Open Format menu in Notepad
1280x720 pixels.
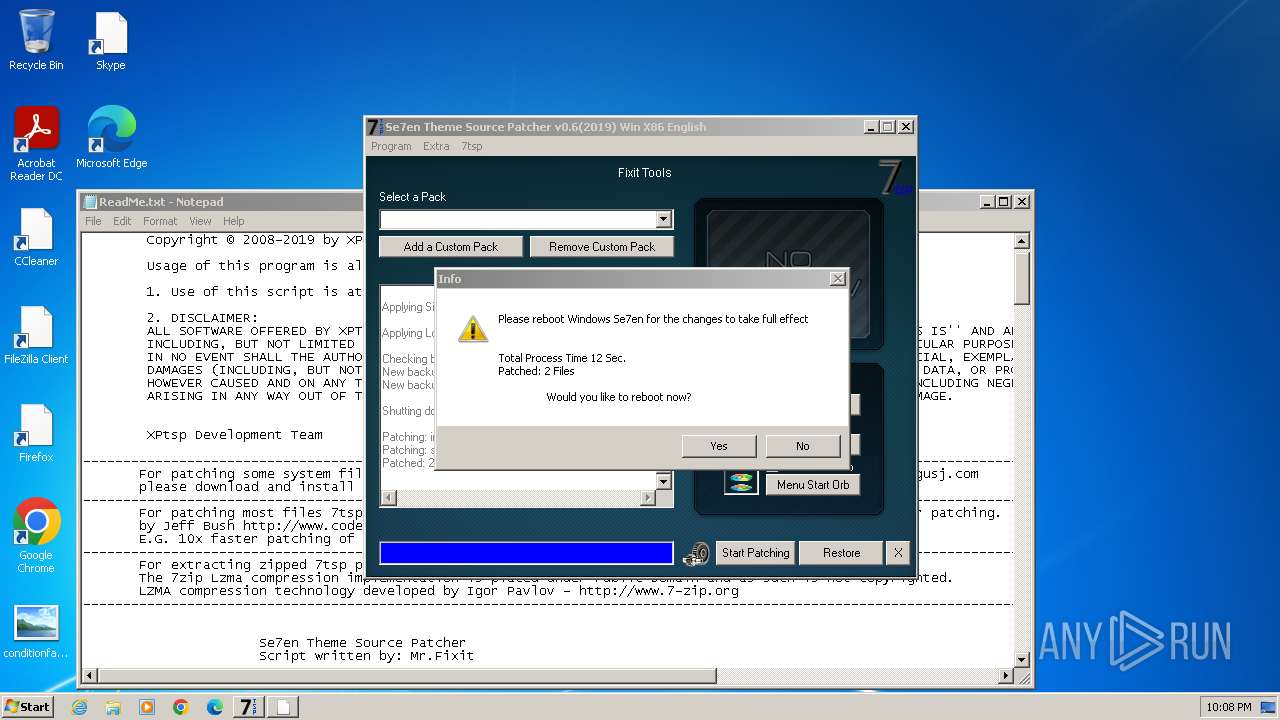[x=160, y=221]
